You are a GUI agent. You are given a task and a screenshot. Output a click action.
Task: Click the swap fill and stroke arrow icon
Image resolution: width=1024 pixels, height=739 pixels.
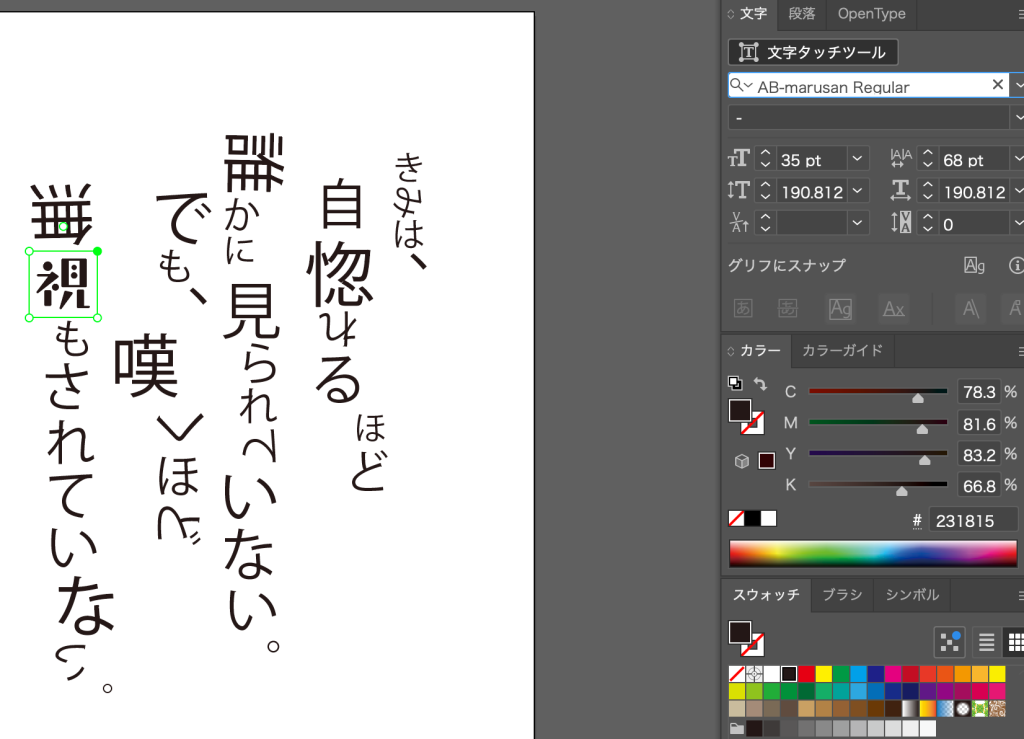(x=760, y=384)
